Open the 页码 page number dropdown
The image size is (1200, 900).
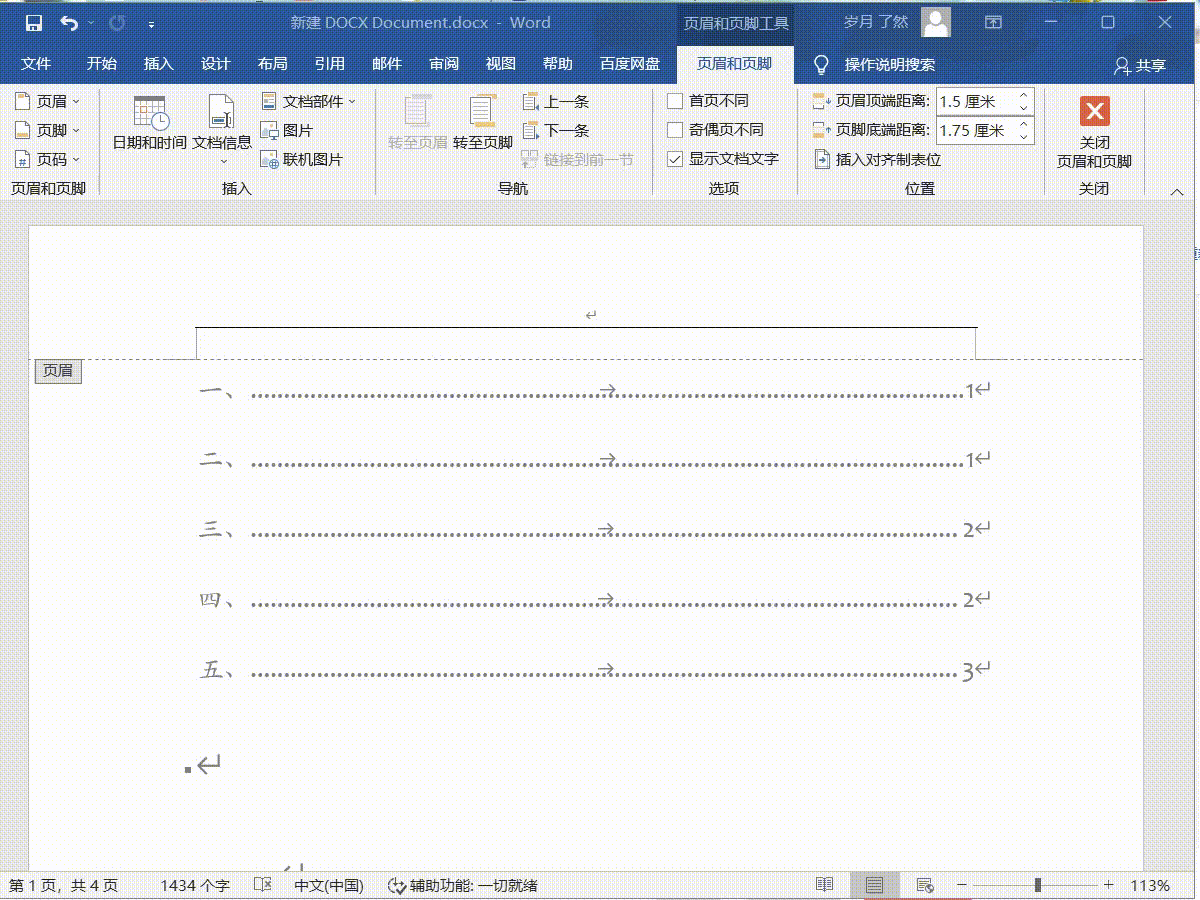(x=47, y=159)
